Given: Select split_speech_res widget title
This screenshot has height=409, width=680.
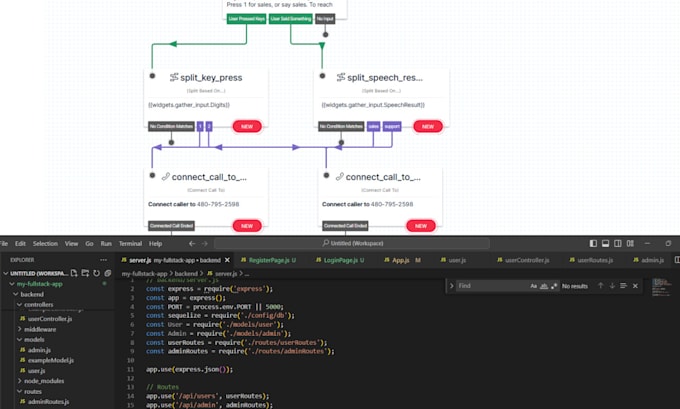Looking at the screenshot, I should point(385,78).
